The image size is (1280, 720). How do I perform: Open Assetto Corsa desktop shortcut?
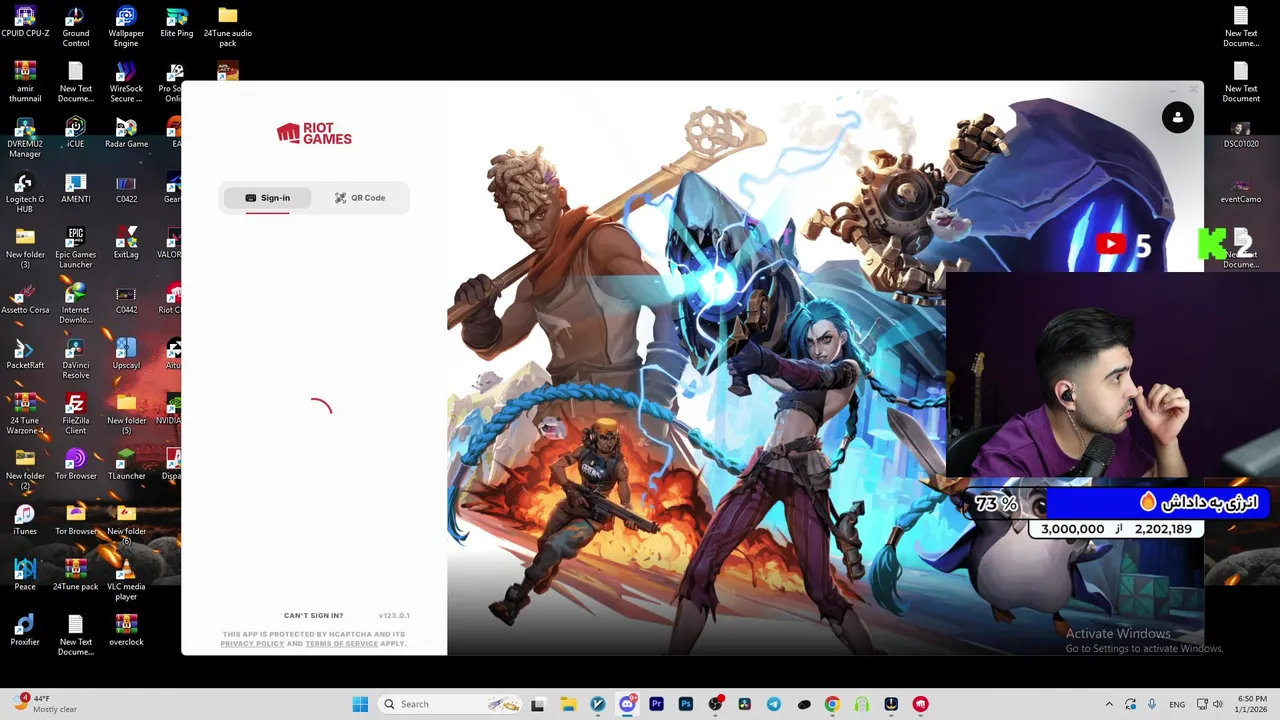25,298
